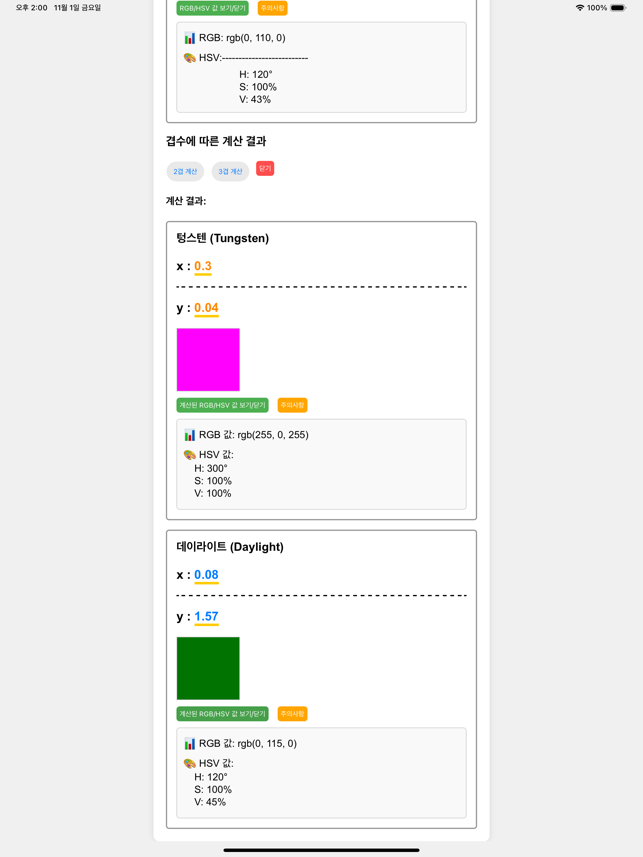Click bar chart icon beside rgb(255, 0, 255)
The width and height of the screenshot is (643, 857).
pos(189,435)
